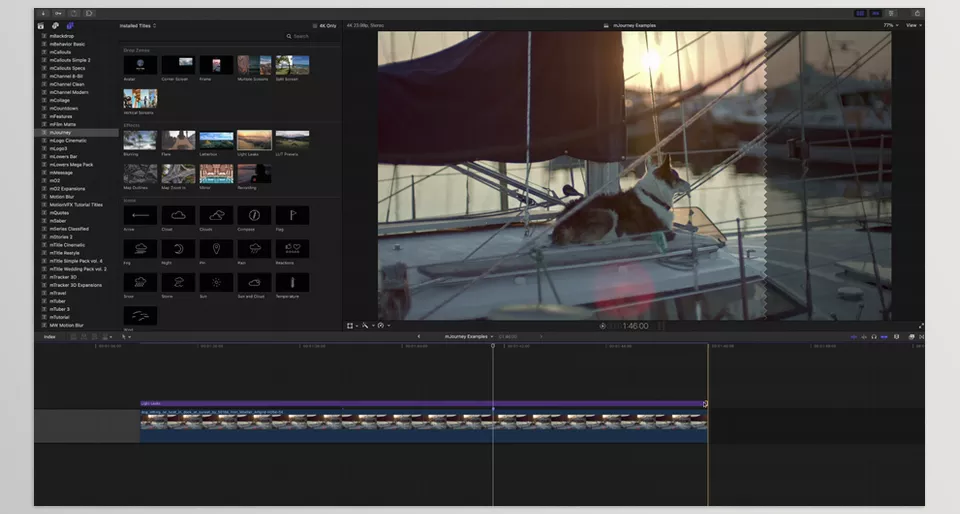Go back in timeline history arrow
The image size is (960, 514).
[x=419, y=337]
